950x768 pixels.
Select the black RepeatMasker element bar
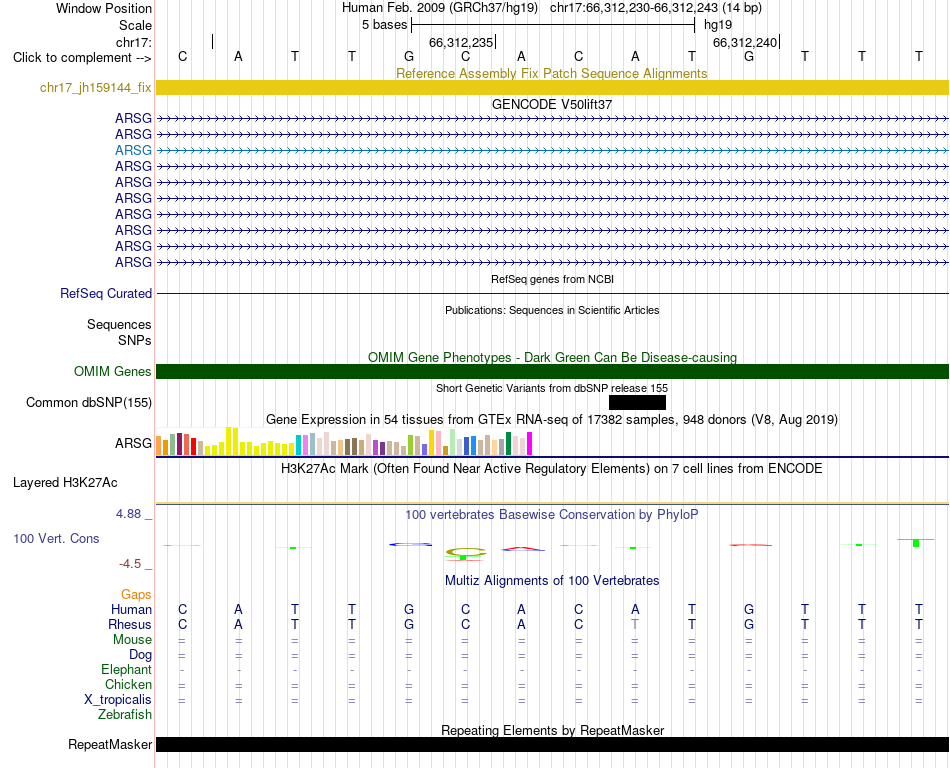tap(552, 744)
